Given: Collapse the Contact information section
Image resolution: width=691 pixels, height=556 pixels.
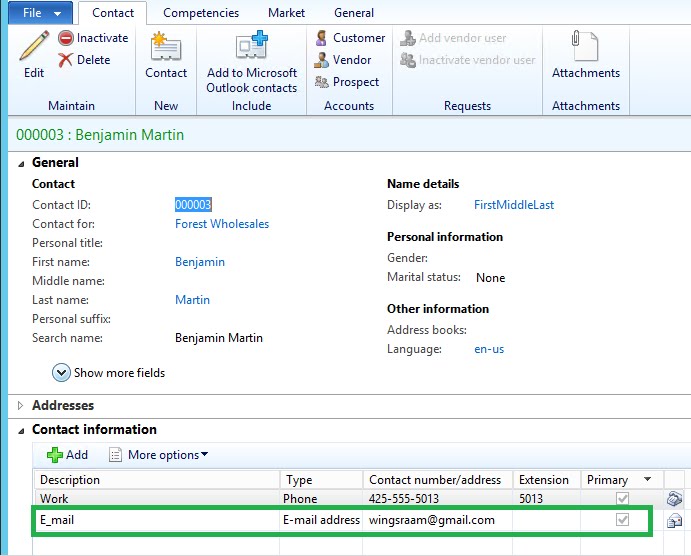Looking at the screenshot, I should coord(21,431).
